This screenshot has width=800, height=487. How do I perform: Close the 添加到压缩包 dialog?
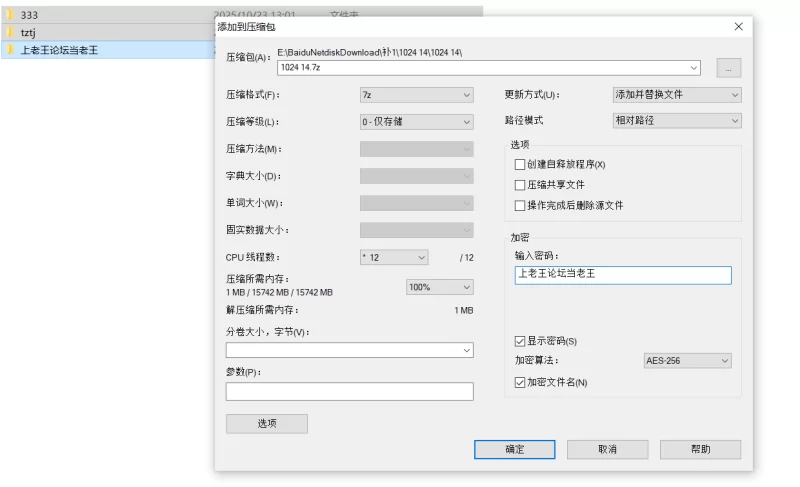click(x=738, y=27)
